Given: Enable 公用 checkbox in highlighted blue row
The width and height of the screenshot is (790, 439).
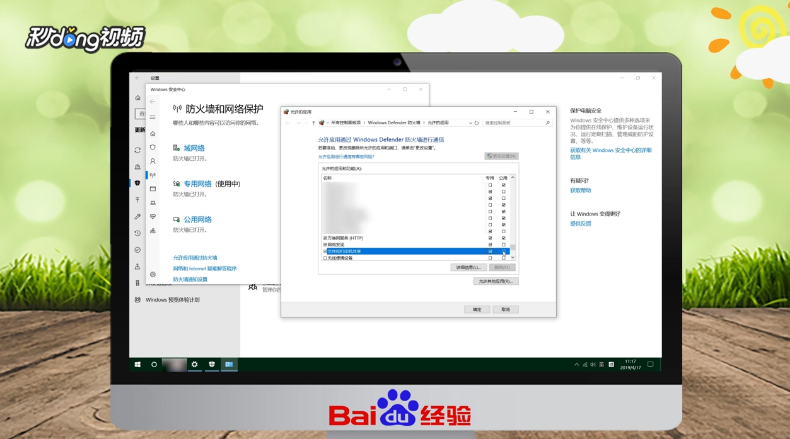Looking at the screenshot, I should [503, 251].
